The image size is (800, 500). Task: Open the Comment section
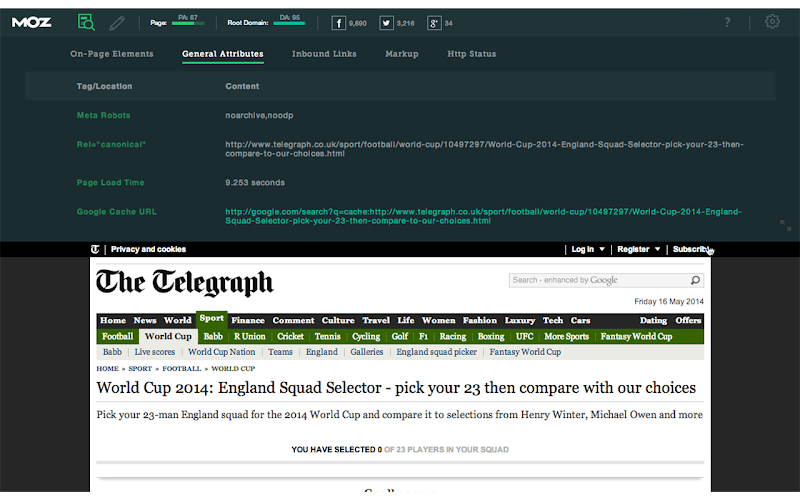tap(293, 320)
